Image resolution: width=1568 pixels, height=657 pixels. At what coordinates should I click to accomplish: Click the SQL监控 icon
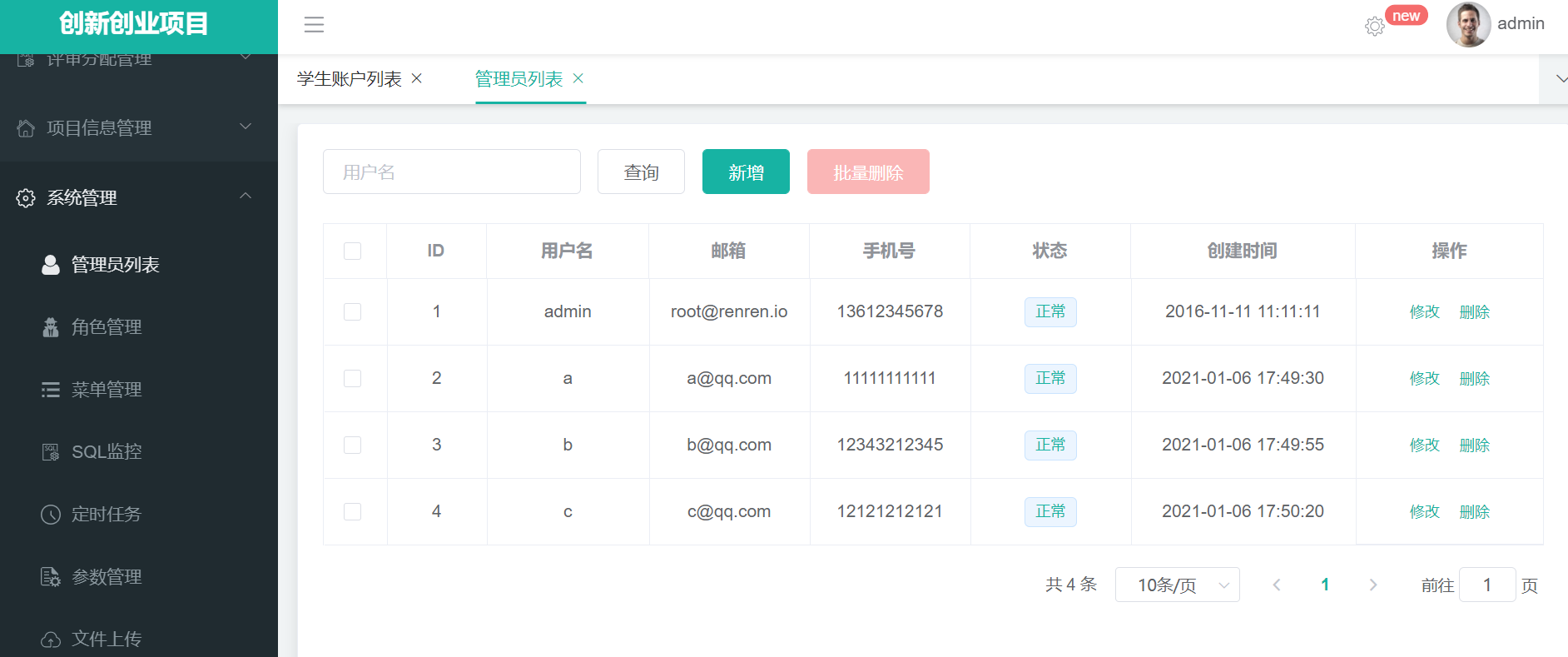point(51,452)
